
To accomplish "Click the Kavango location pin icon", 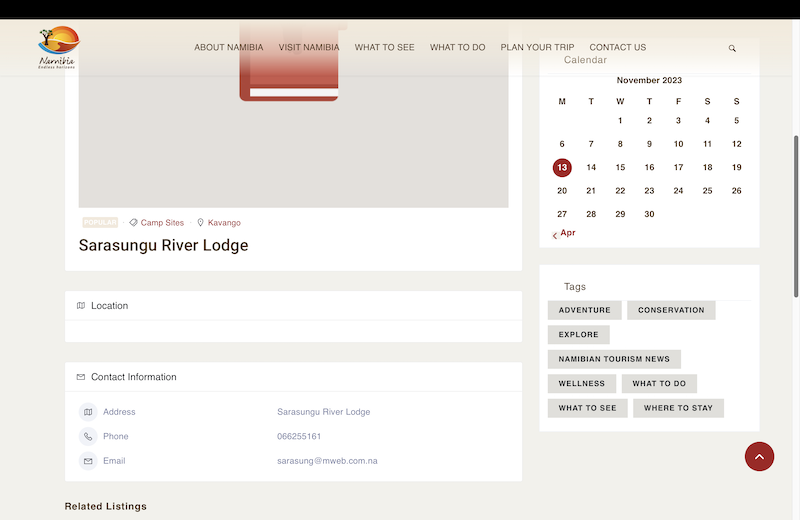I will (x=200, y=223).
